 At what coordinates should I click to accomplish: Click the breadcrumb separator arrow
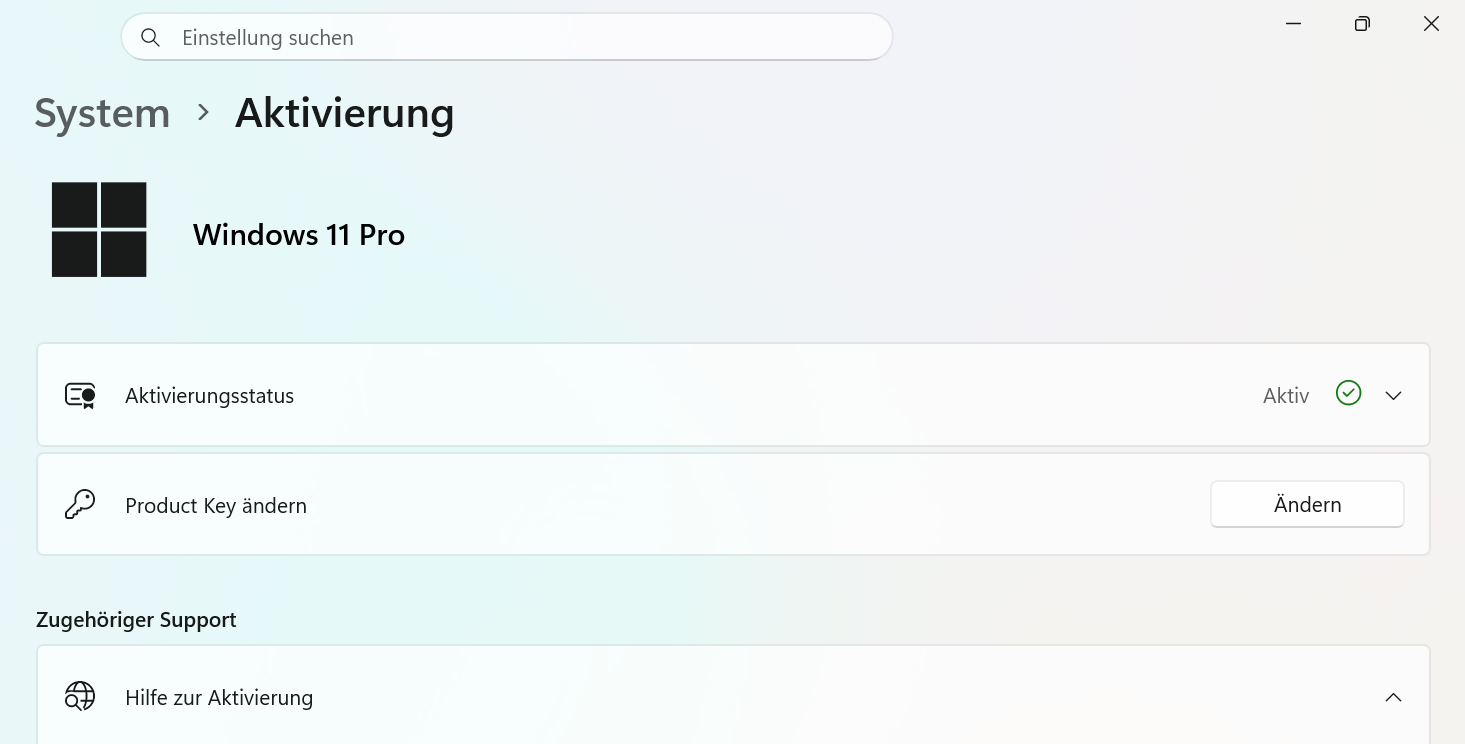tap(203, 112)
